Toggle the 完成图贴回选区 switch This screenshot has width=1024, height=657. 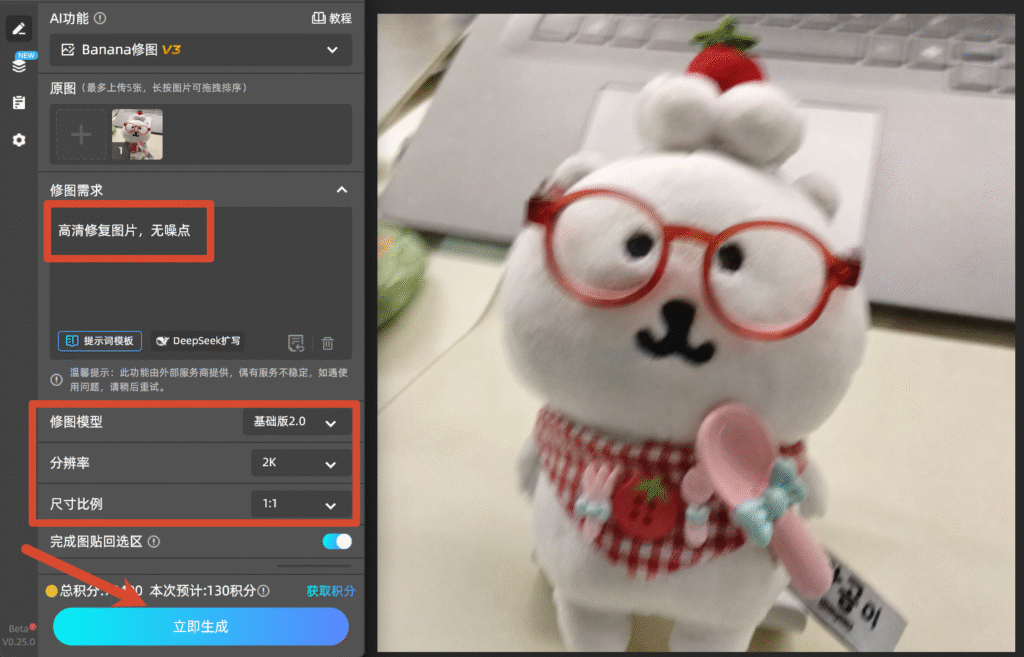[337, 541]
